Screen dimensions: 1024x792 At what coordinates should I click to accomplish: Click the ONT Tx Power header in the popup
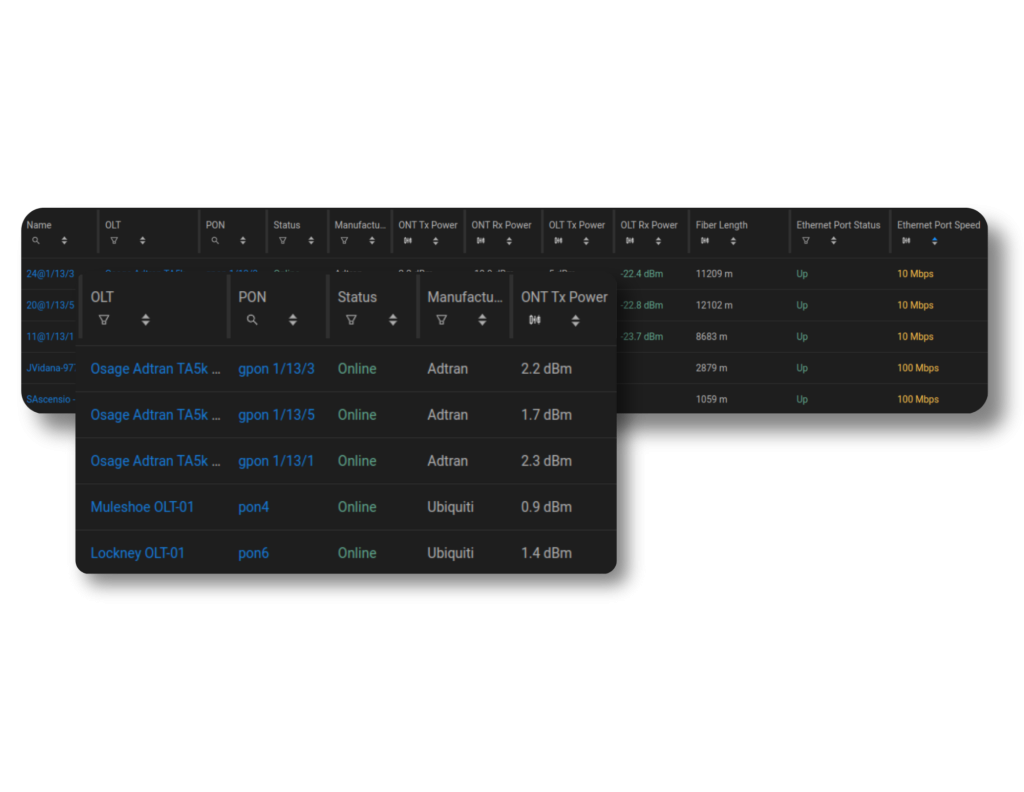564,297
